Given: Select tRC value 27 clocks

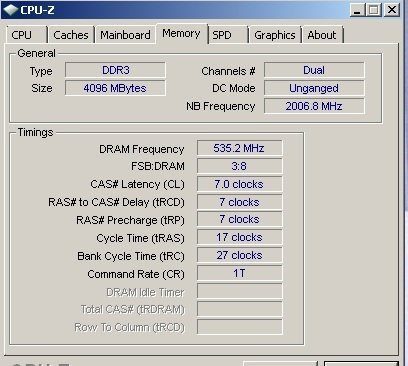Looking at the screenshot, I should [x=240, y=255].
